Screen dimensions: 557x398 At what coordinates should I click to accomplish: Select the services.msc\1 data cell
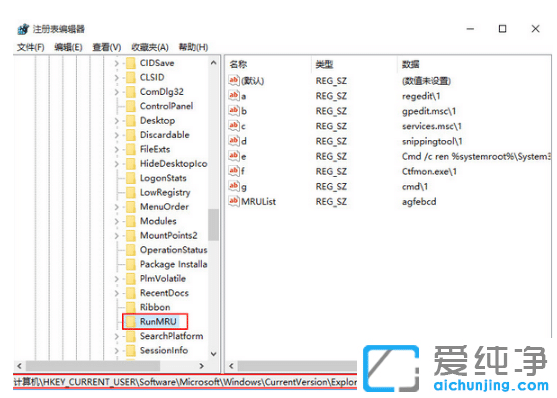pyautogui.click(x=432, y=126)
